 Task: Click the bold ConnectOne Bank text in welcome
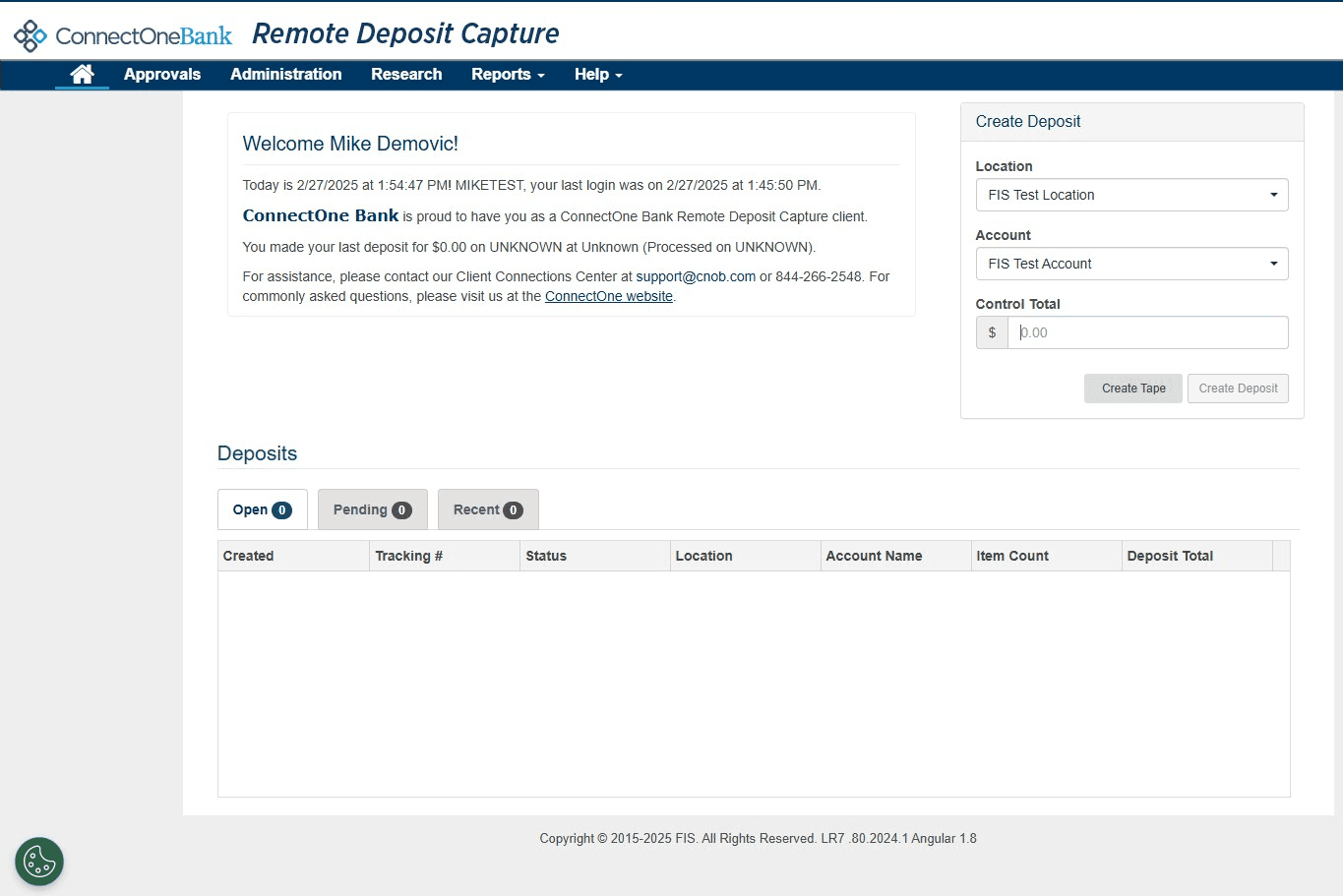tap(321, 215)
